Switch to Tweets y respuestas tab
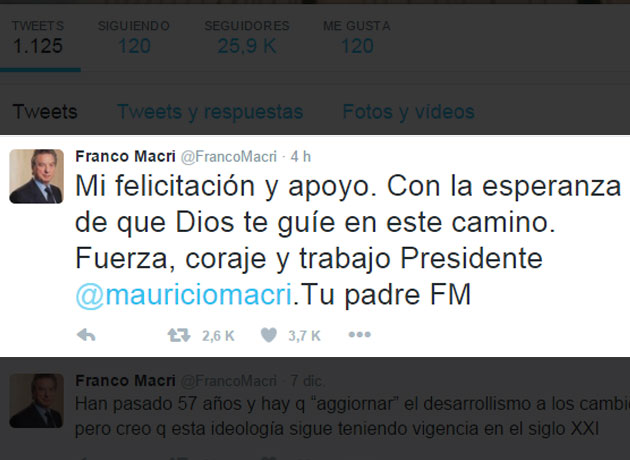The image size is (630, 460). click(x=210, y=112)
